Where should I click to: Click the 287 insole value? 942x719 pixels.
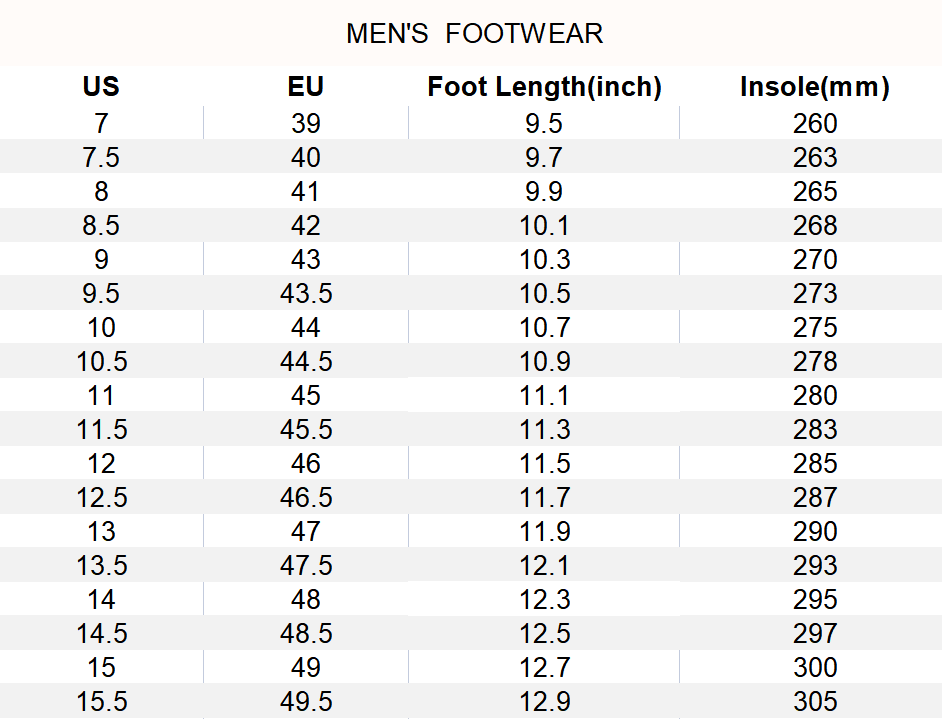814,498
